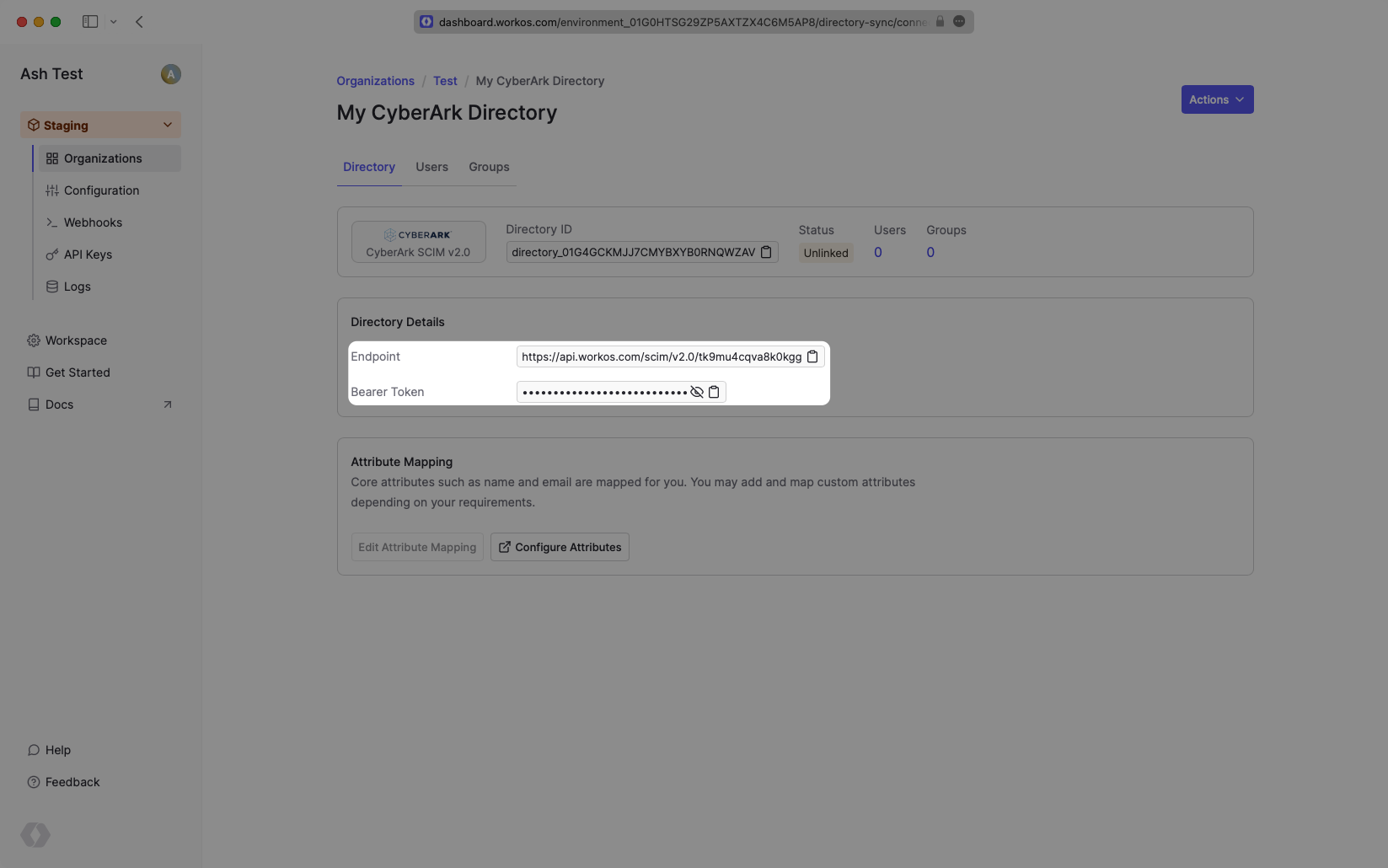Screen dimensions: 1388x868
Task: Click Edit Attribute Mapping
Action: (x=416, y=546)
